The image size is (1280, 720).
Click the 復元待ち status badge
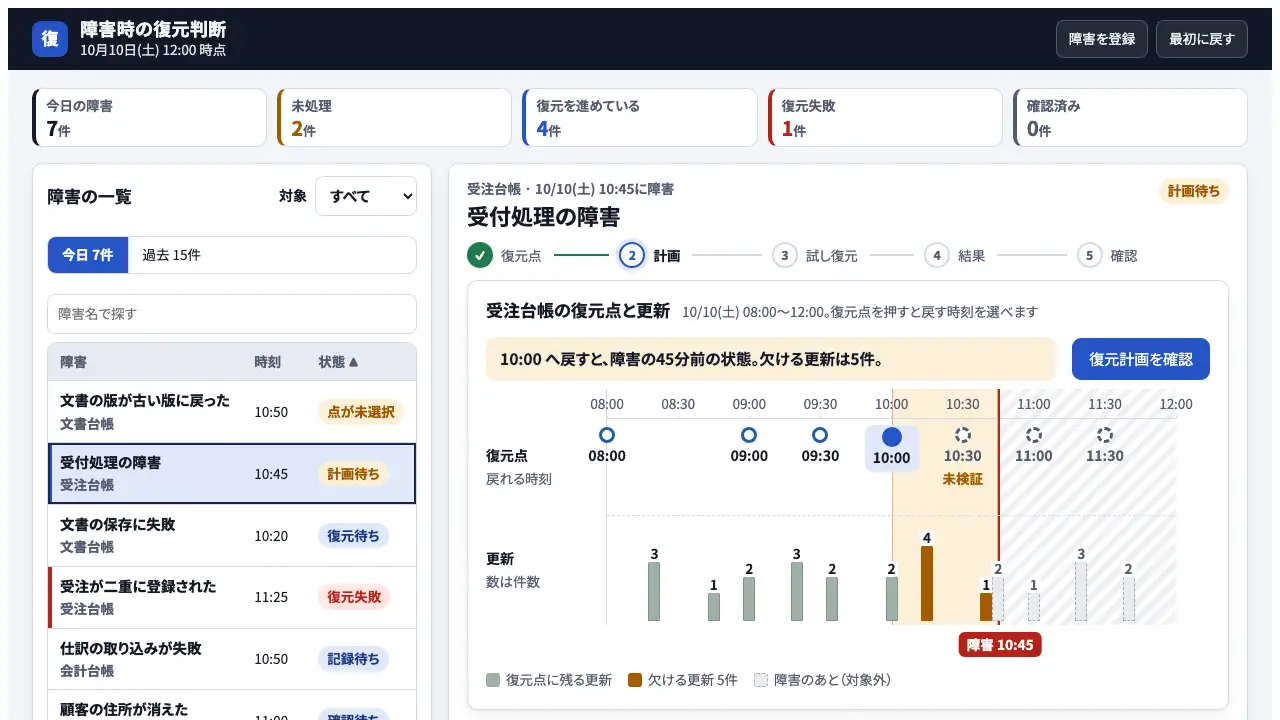pyautogui.click(x=354, y=536)
